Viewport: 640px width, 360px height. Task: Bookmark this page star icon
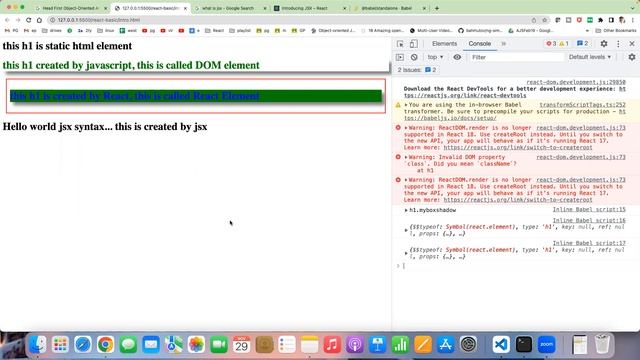point(544,20)
